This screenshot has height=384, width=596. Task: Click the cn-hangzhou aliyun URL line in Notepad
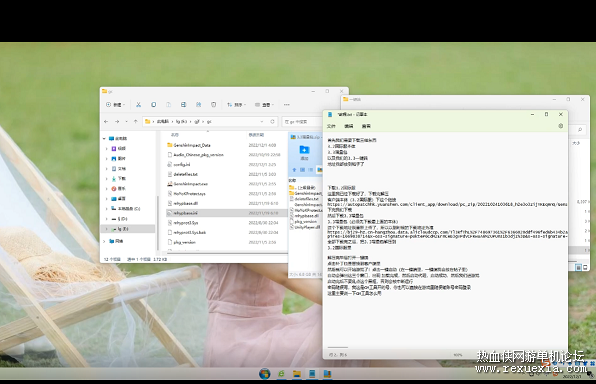pos(447,232)
